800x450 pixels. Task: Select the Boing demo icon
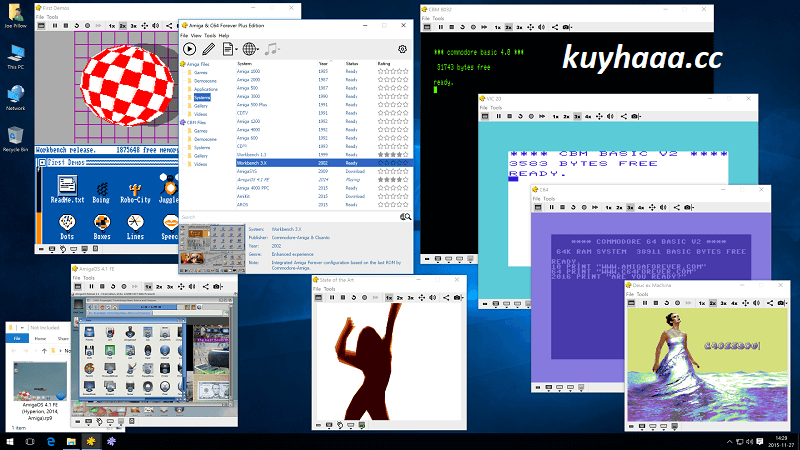click(x=101, y=192)
